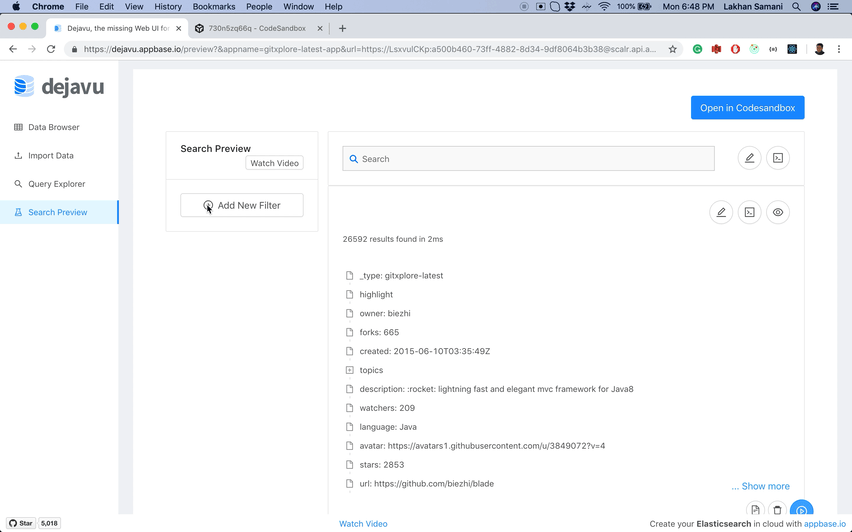Open Spotlight search icon
This screenshot has height=532, width=852.
tap(796, 7)
